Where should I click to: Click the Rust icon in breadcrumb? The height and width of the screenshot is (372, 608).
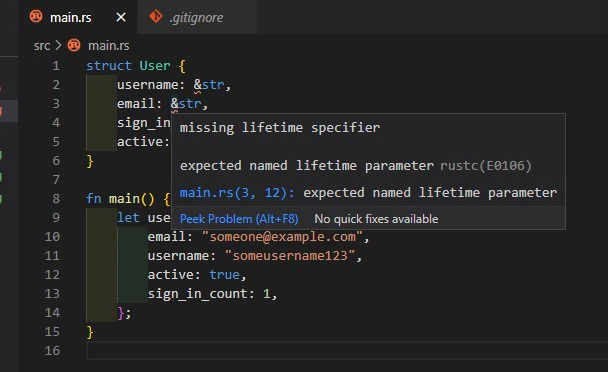point(74,45)
